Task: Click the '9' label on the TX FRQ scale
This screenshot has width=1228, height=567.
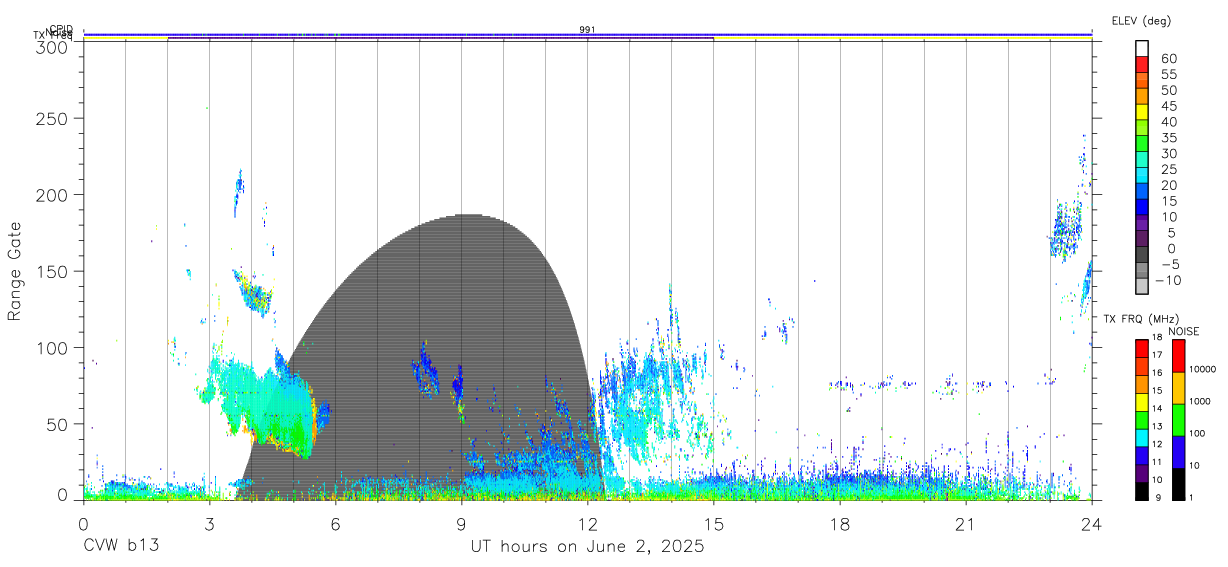Action: tap(1158, 497)
